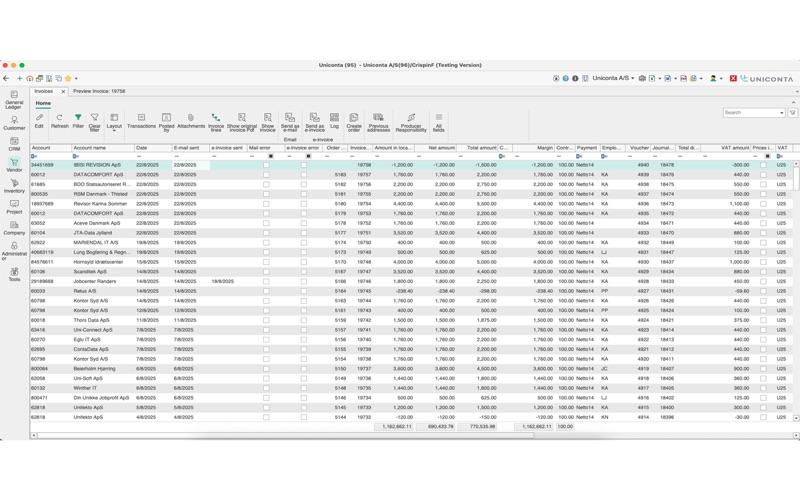Select the DATACOMFORT ApS row with invoice 19757
Screen dimensions: 800x500
tap(411, 175)
